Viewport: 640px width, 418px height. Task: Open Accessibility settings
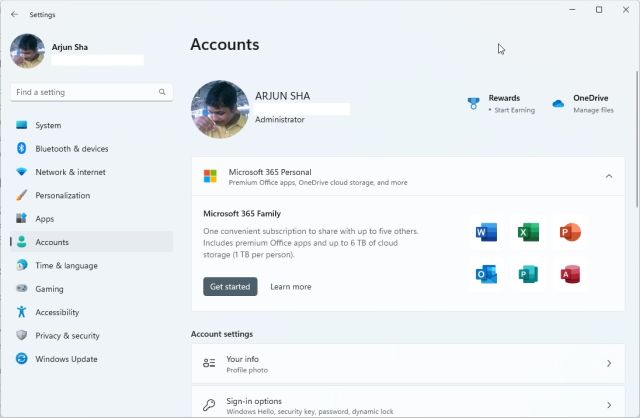(x=92, y=312)
